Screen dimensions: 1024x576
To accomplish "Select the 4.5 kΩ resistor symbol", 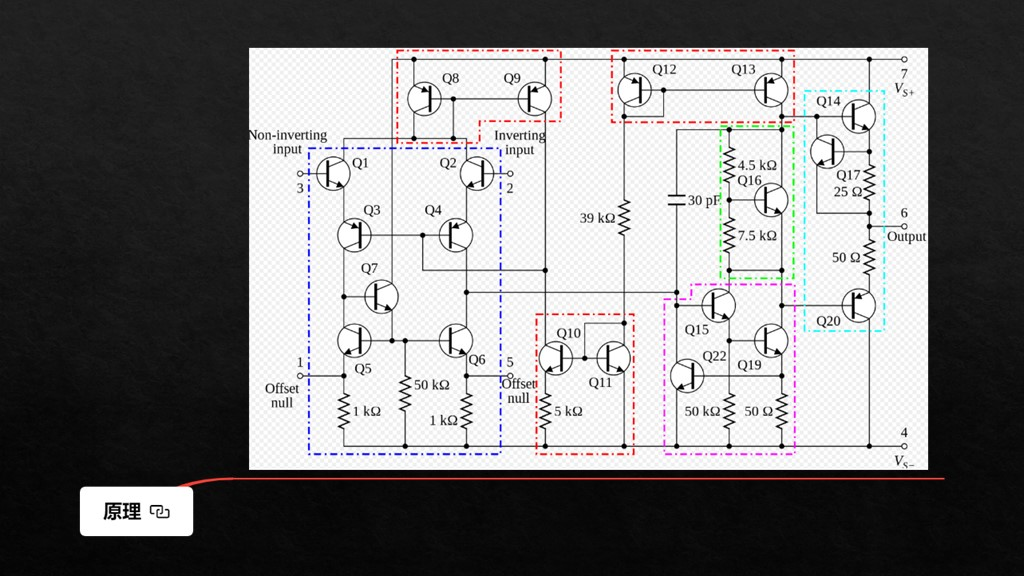I will point(729,164).
